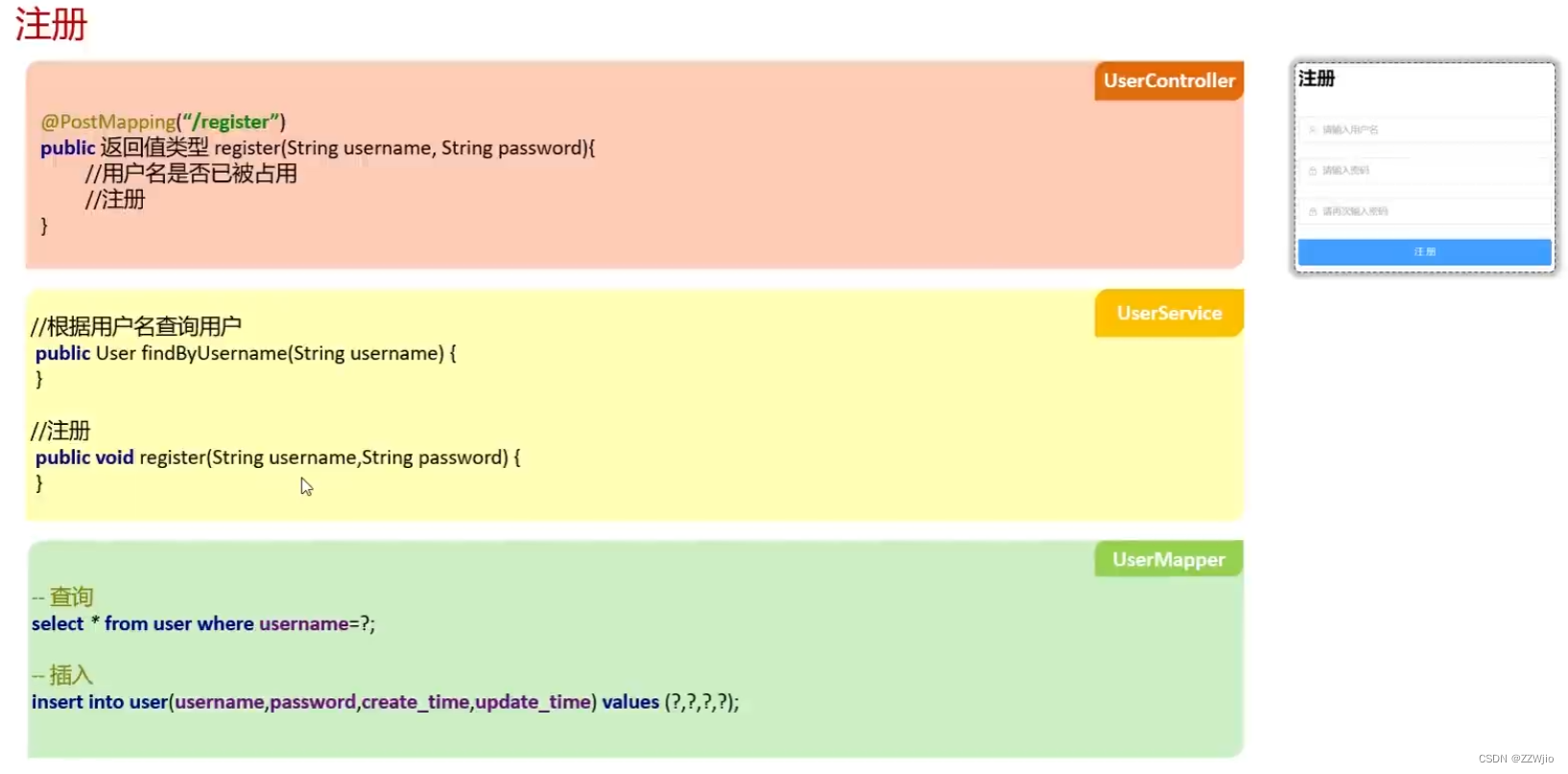Click the CSDN @ZZWjio watermark link
This screenshot has width=1568, height=774.
[x=1515, y=757]
